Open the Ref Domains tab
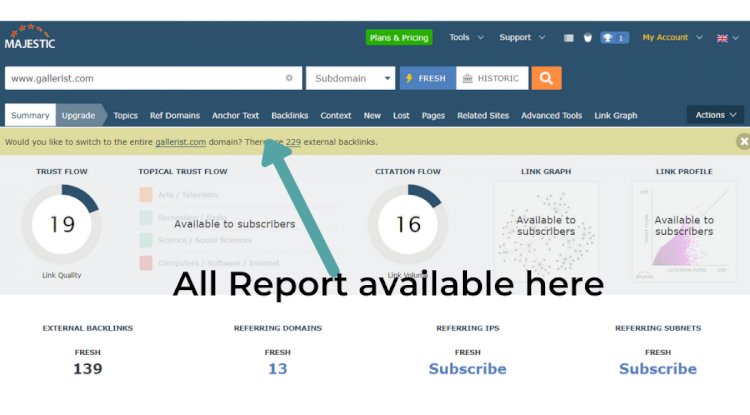 tap(175, 115)
